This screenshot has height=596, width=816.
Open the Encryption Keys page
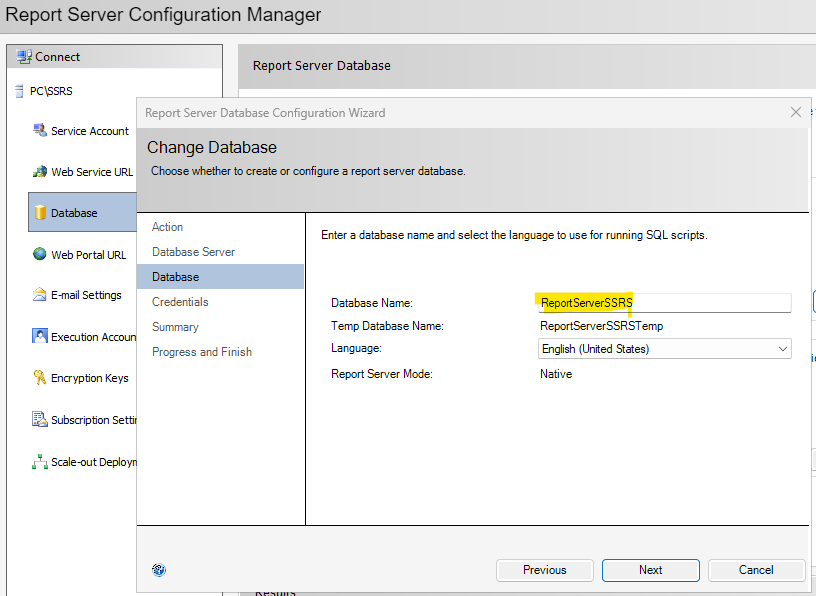click(x=90, y=378)
